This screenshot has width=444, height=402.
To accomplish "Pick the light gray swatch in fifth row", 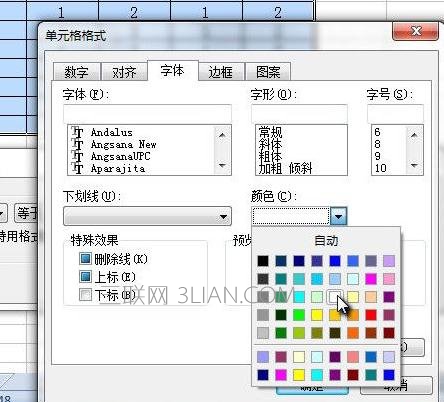I will coord(263,333).
